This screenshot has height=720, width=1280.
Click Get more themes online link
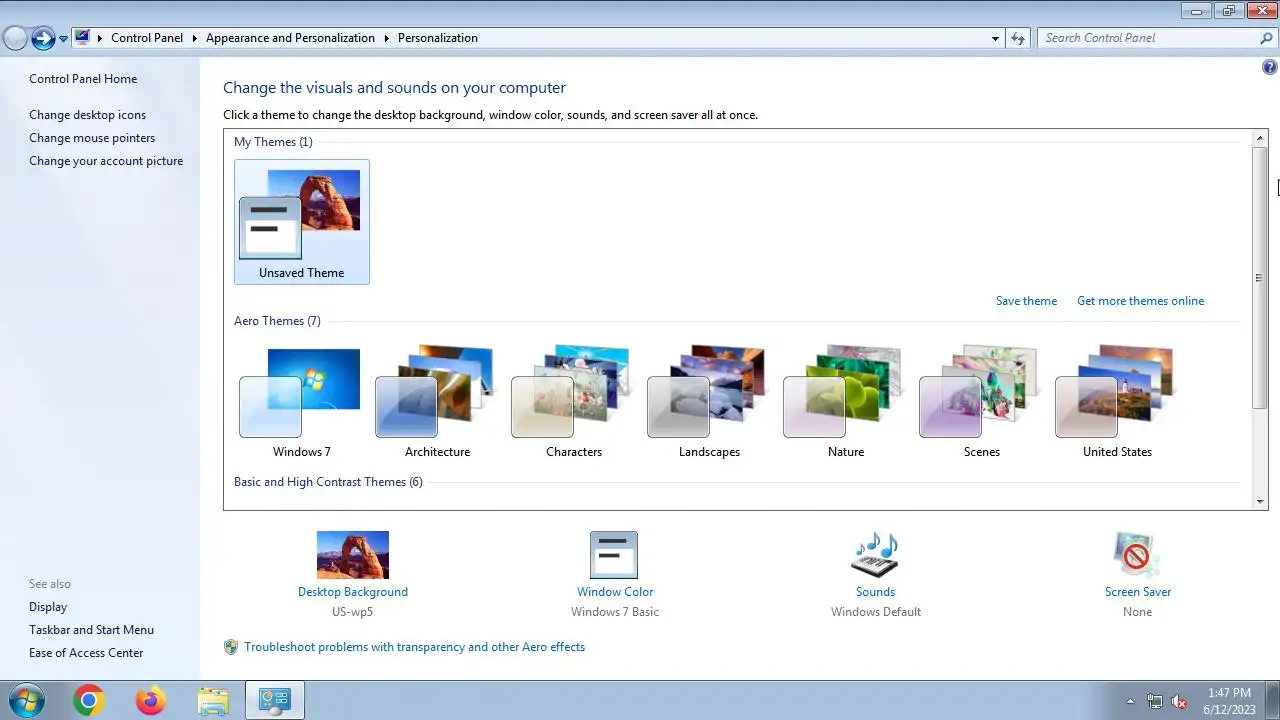point(1140,301)
